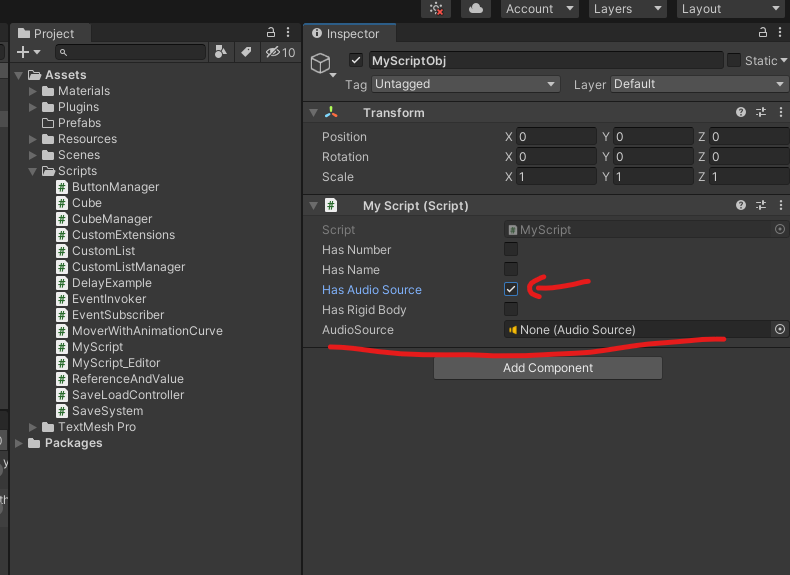The image size is (790, 575).
Task: Toggle the Static checkbox
Action: (x=734, y=60)
